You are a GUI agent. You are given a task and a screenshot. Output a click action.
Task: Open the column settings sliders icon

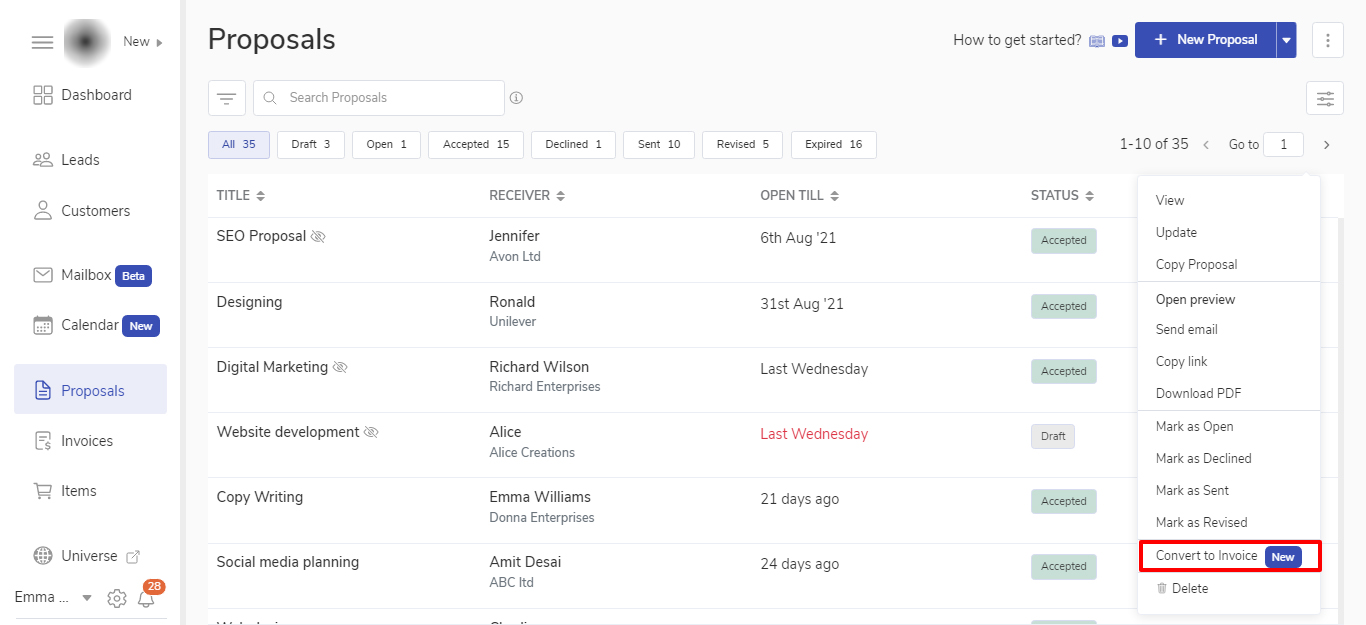click(1325, 98)
